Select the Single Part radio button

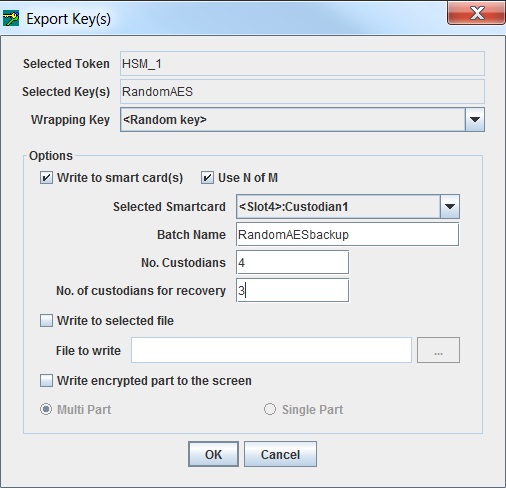[270, 409]
